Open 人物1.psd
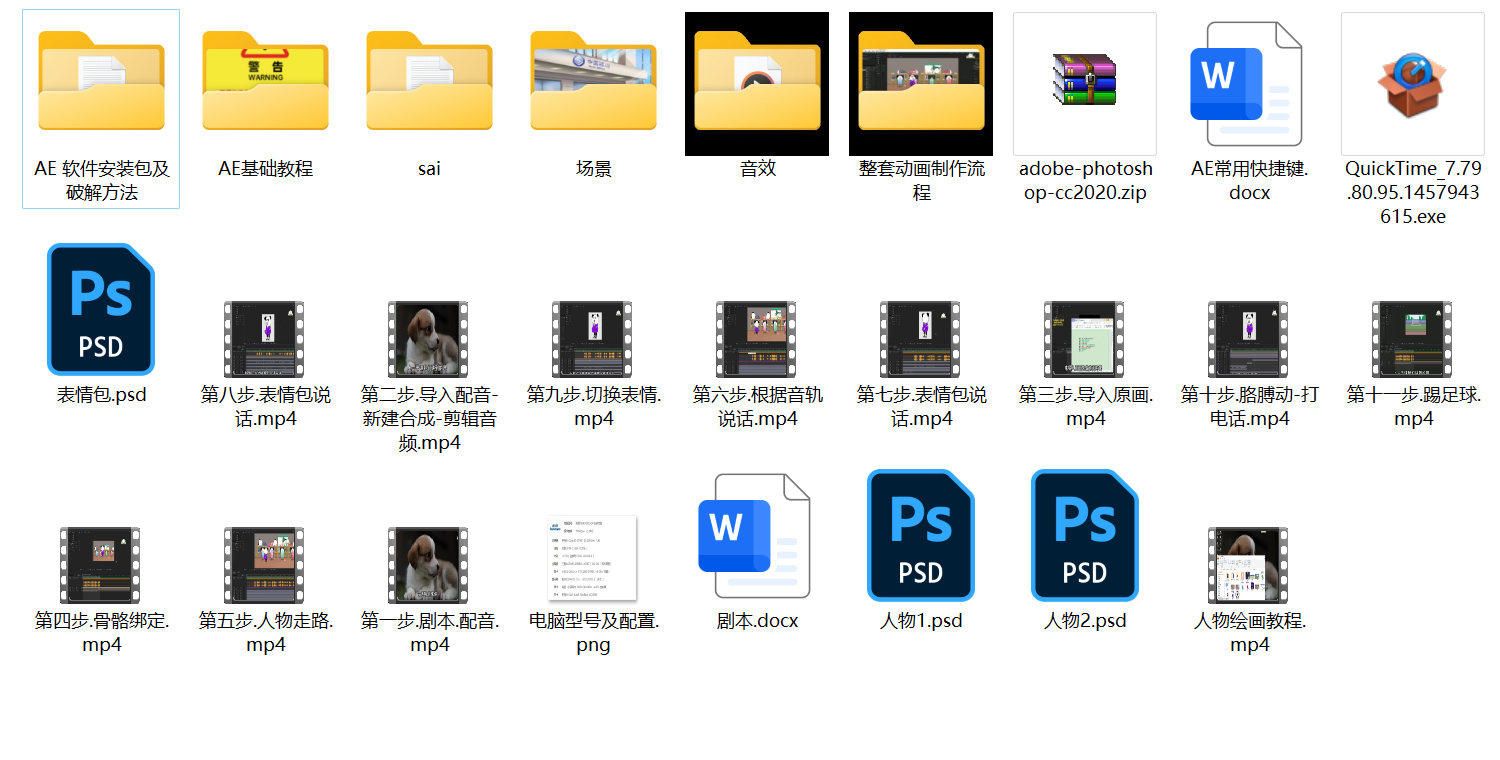The height and width of the screenshot is (760, 1500). [x=920, y=535]
